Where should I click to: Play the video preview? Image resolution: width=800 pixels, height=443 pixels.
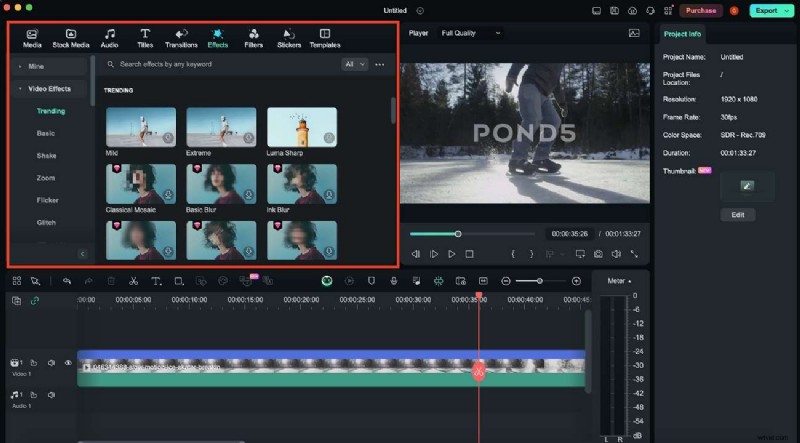coord(452,254)
